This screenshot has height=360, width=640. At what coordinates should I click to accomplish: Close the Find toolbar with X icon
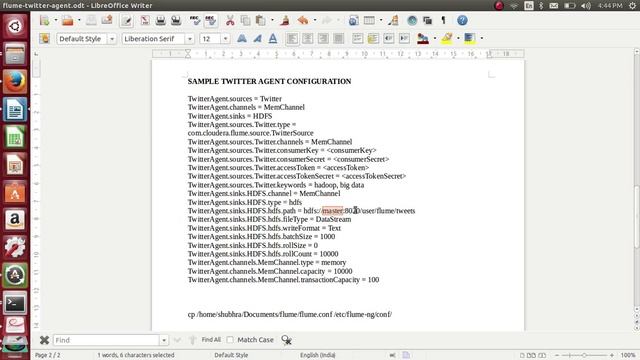click(44, 340)
